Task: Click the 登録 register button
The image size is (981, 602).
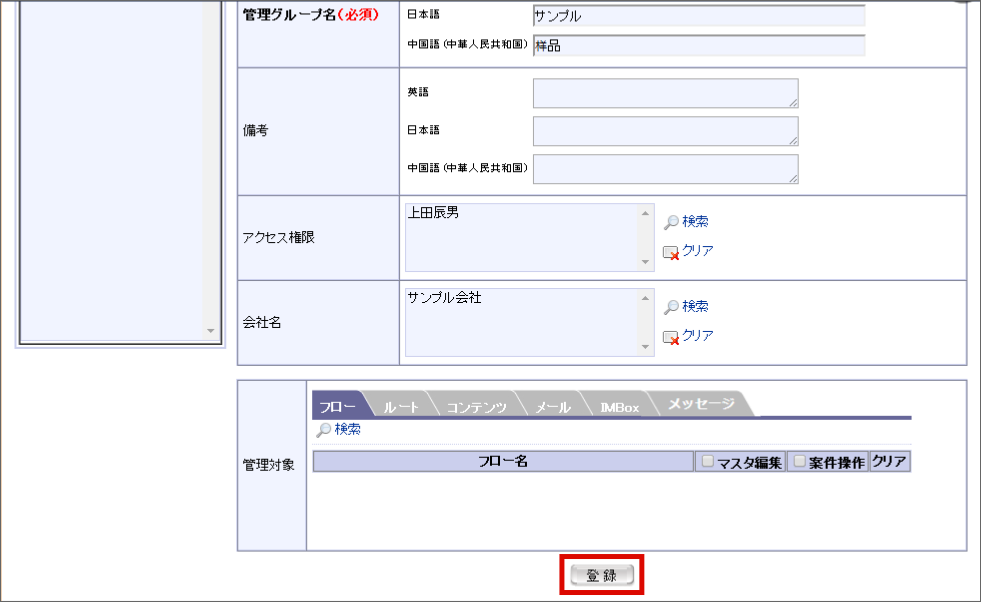Action: click(602, 575)
